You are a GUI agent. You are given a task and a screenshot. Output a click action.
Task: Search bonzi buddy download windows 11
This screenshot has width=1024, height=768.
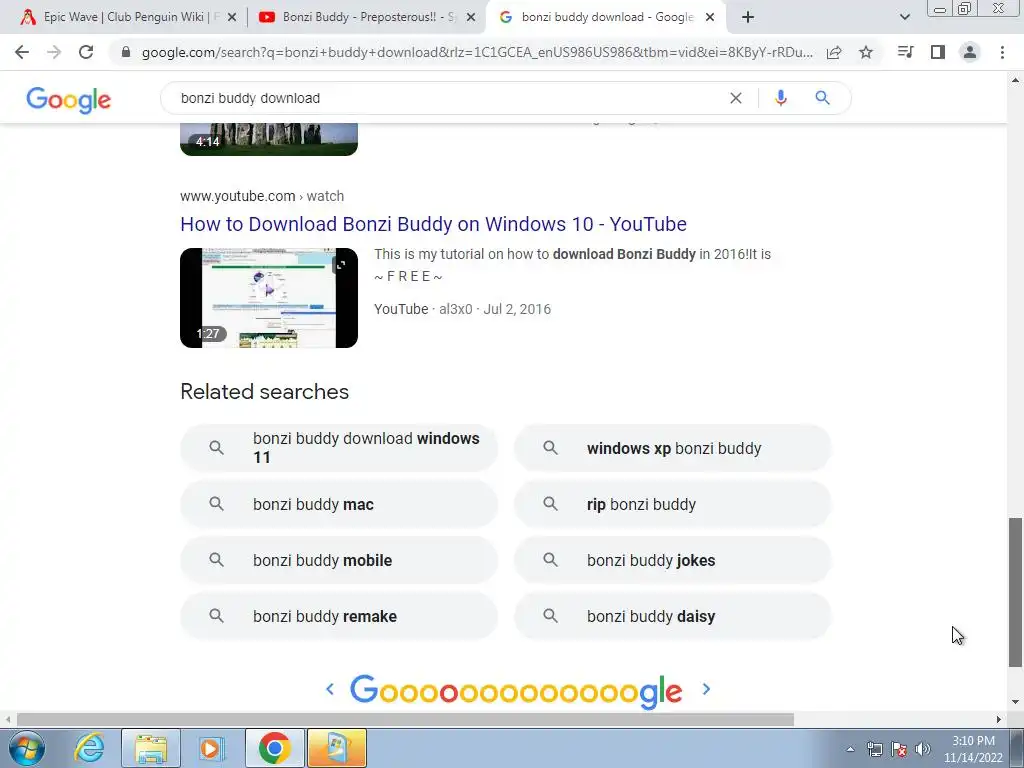[x=339, y=448]
